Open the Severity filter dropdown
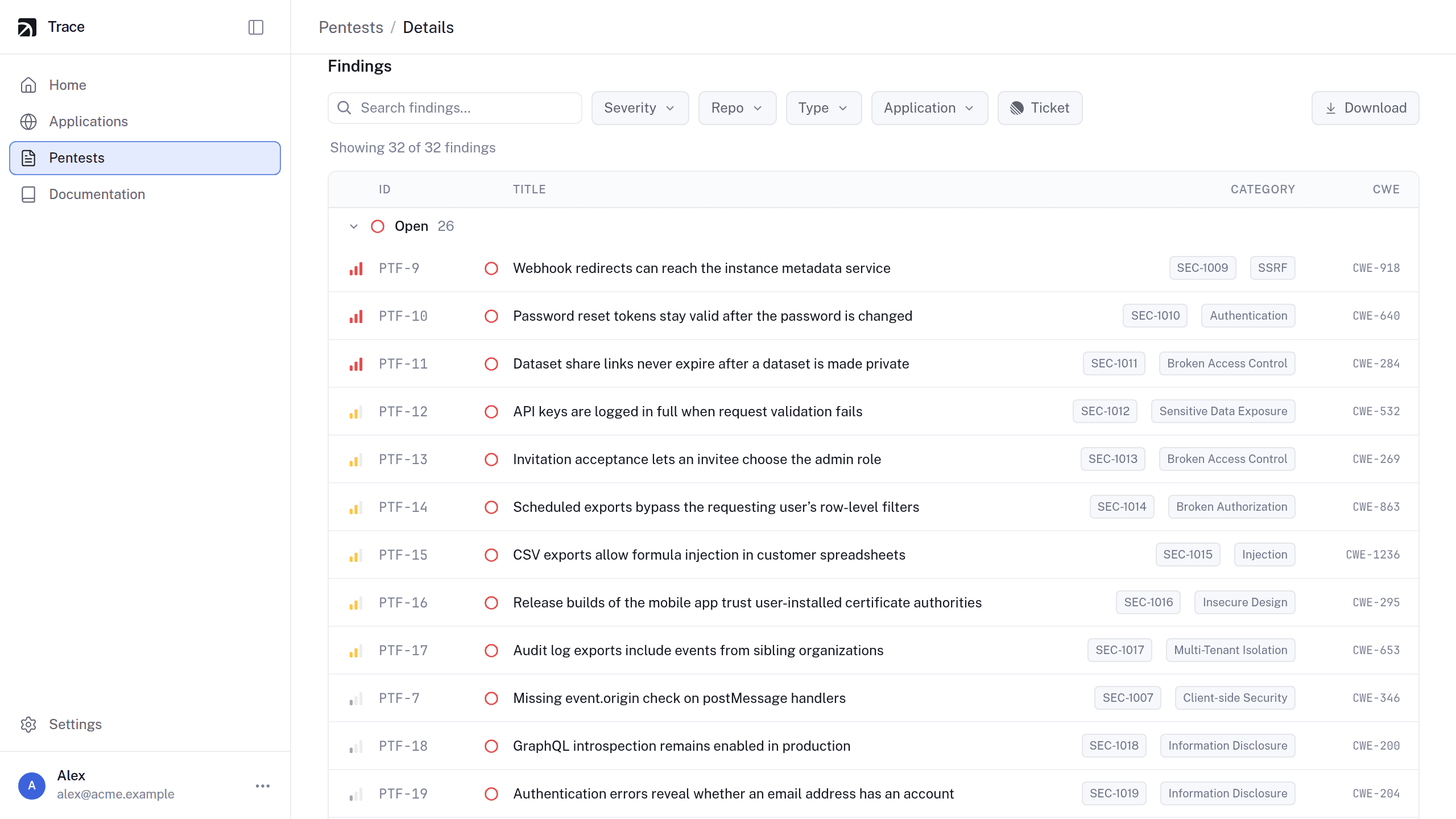This screenshot has width=1456, height=819. coord(640,108)
